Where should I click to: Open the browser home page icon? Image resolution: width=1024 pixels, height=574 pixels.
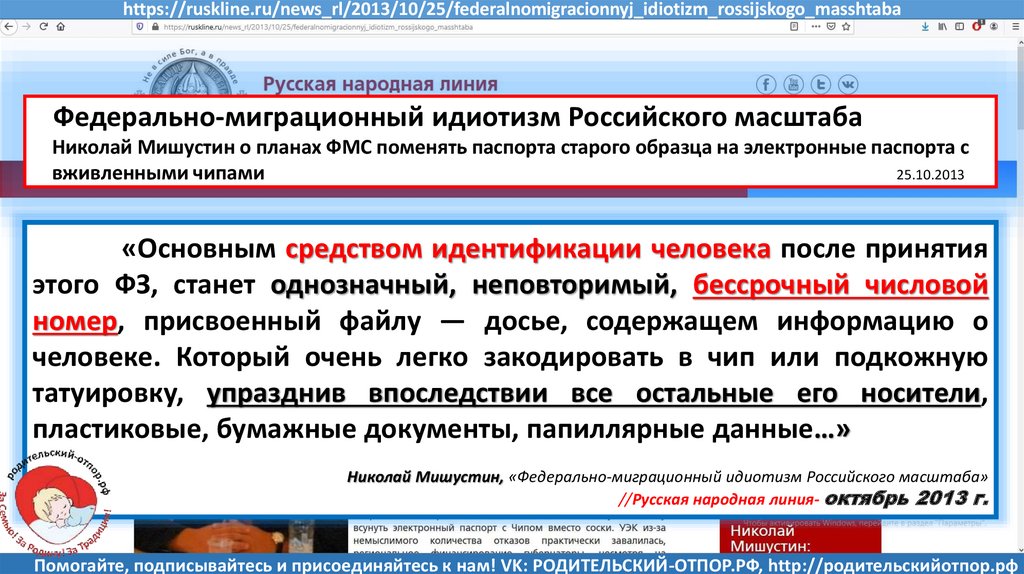click(61, 27)
